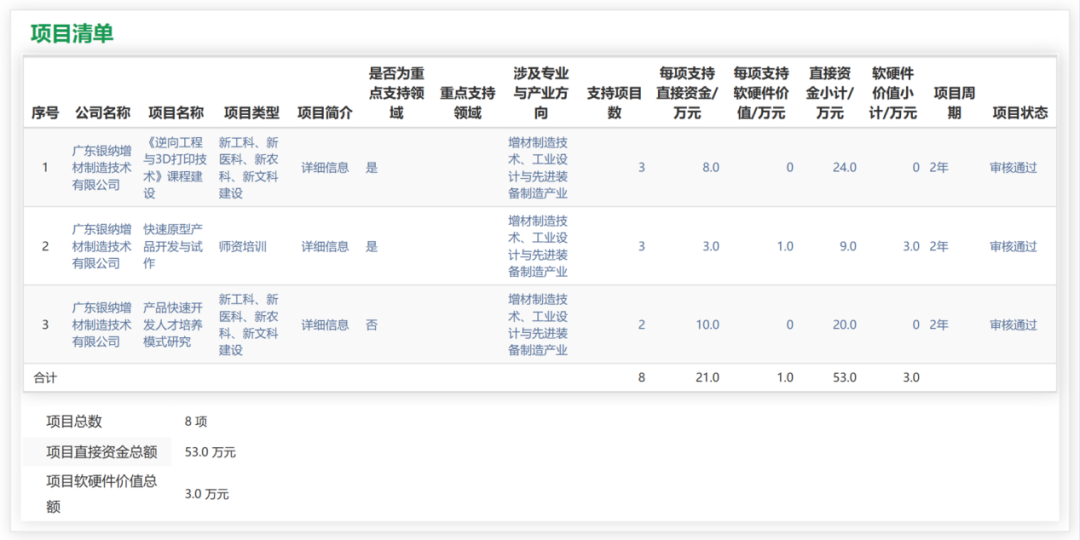Open 详细信息 link in row 1
Viewport: 1080px width, 540px height.
[x=325, y=168]
